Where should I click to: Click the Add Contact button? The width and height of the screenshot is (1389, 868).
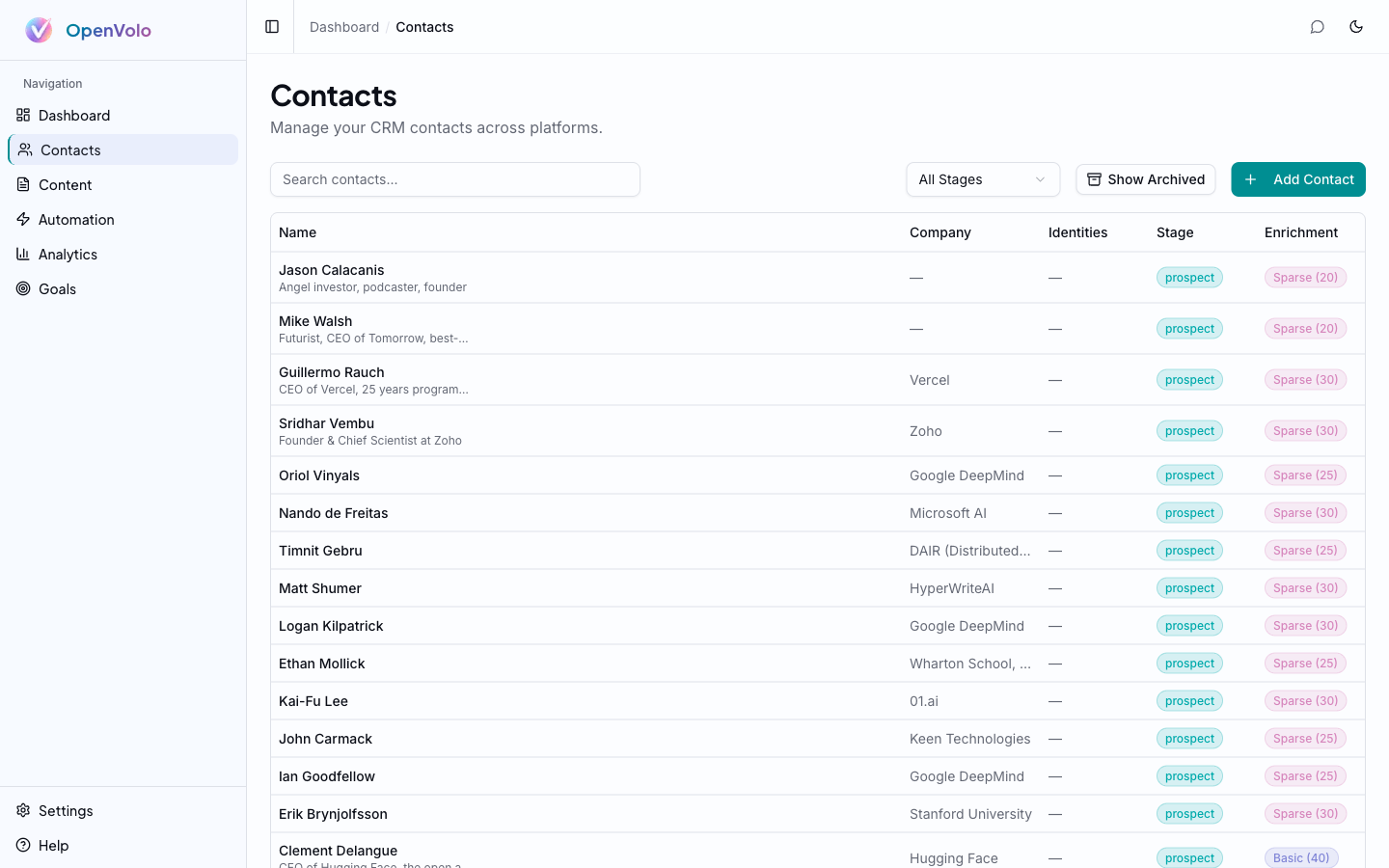tap(1298, 179)
